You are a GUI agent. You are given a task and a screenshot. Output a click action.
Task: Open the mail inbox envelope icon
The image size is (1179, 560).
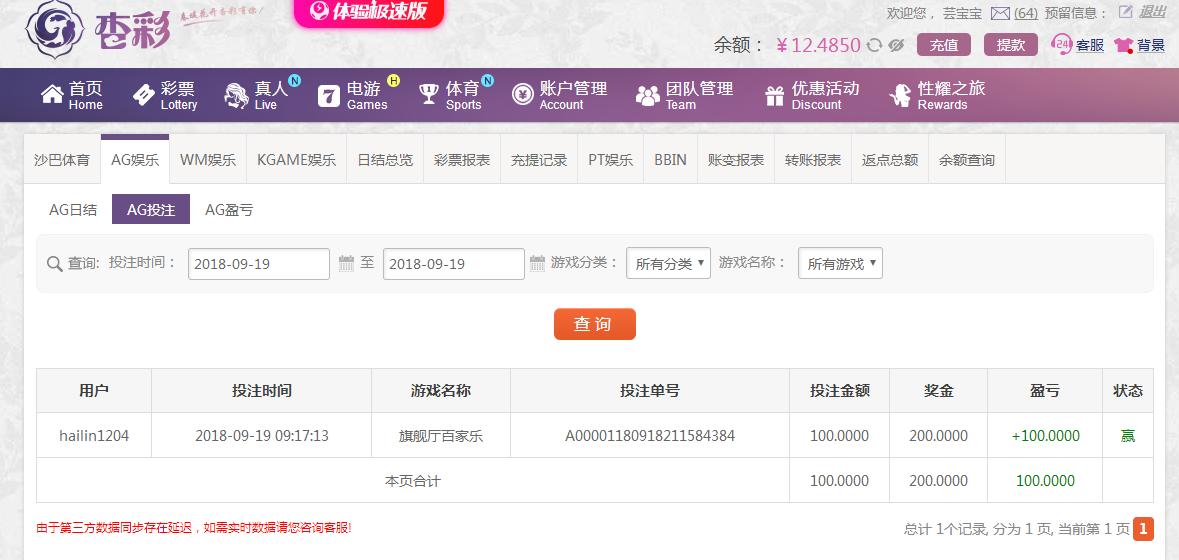click(x=1000, y=14)
